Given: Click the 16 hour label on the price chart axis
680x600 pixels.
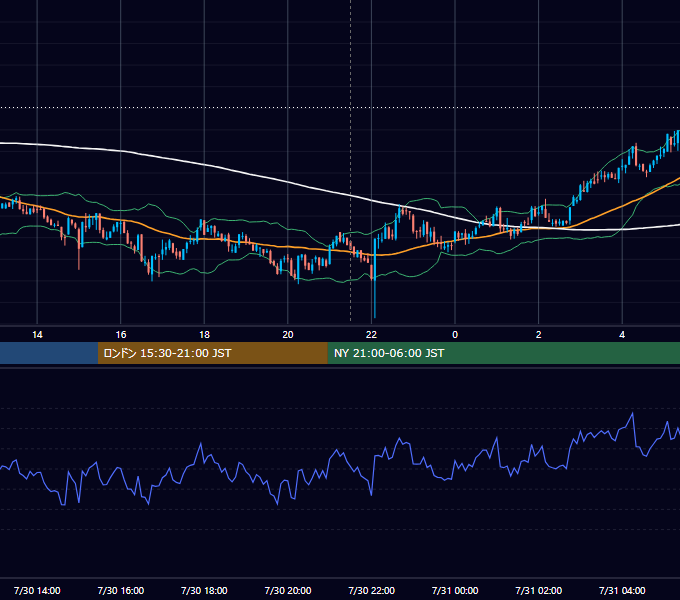Looking at the screenshot, I should tap(121, 335).
